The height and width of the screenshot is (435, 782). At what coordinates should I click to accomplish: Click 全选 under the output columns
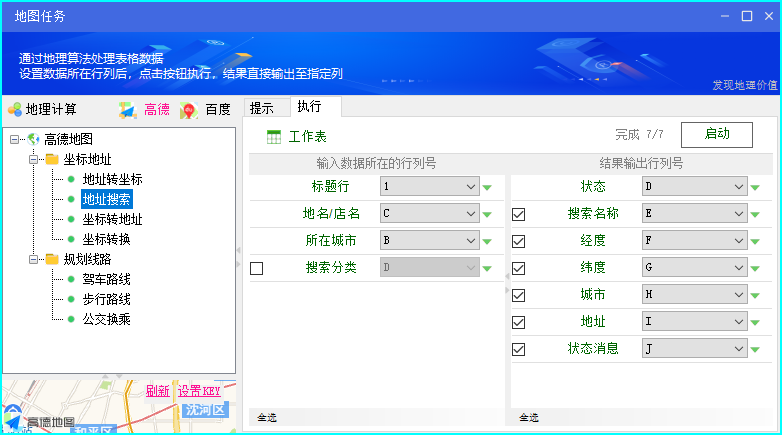pyautogui.click(x=529, y=418)
